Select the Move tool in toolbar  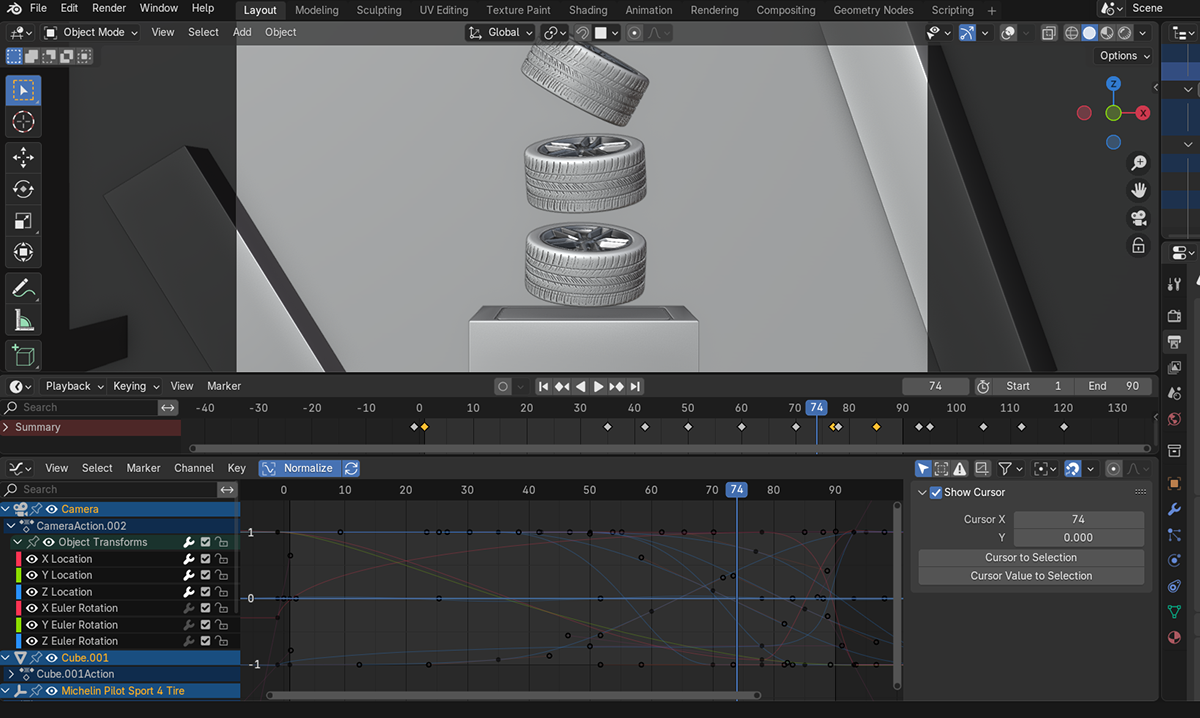point(23,156)
